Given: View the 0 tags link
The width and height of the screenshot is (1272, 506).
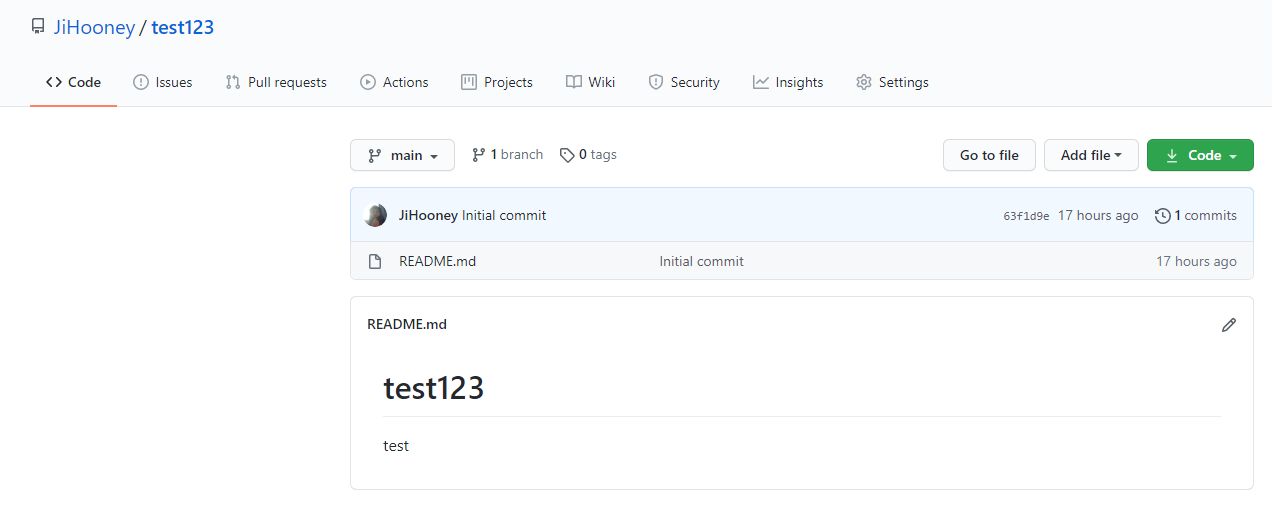Looking at the screenshot, I should pos(588,155).
